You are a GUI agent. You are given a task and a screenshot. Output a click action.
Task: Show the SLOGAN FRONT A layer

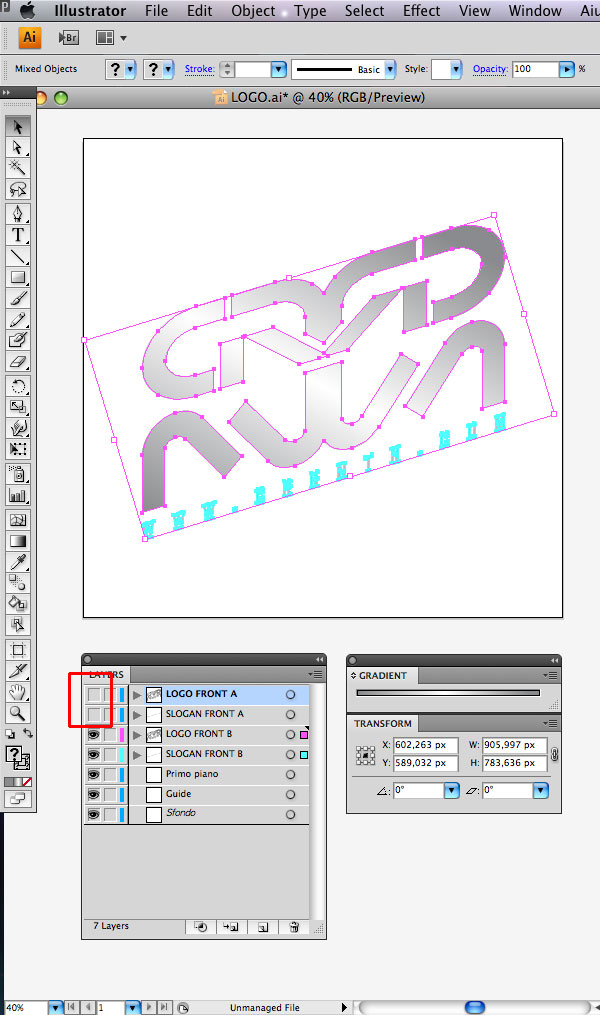[94, 715]
